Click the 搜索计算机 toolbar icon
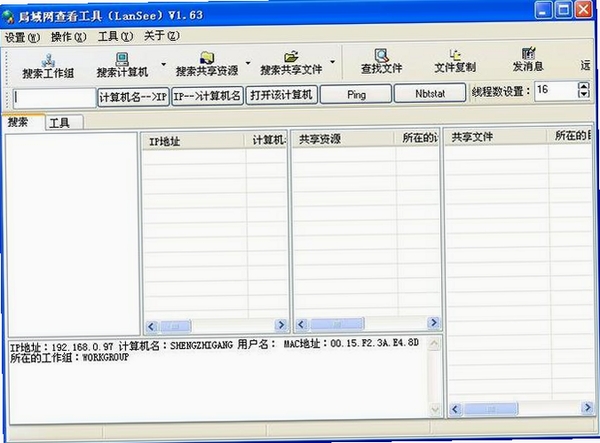The image size is (600, 443). 122,59
